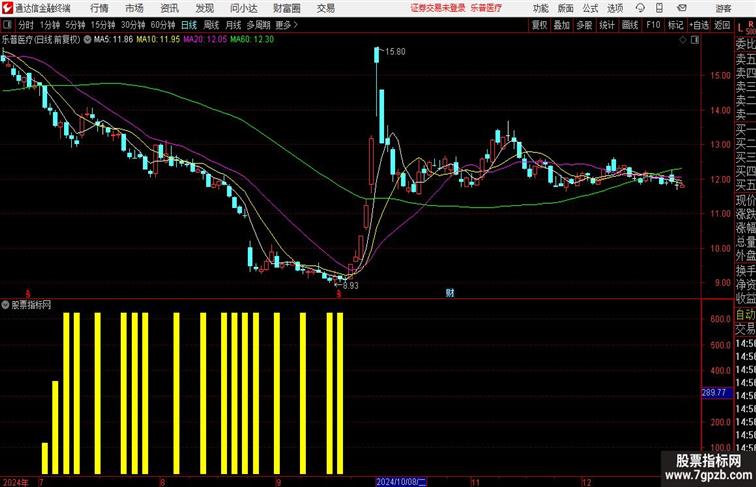Open the 功能 menu
The height and width of the screenshot is (487, 756).
pyautogui.click(x=540, y=8)
